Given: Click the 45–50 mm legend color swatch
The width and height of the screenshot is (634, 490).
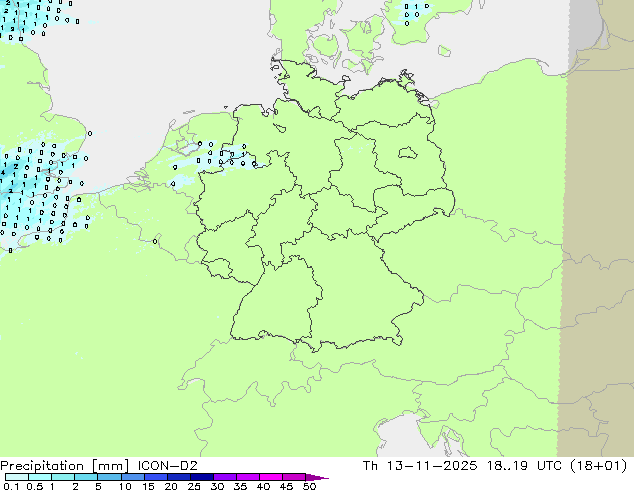Looking at the screenshot, I should (294, 477).
